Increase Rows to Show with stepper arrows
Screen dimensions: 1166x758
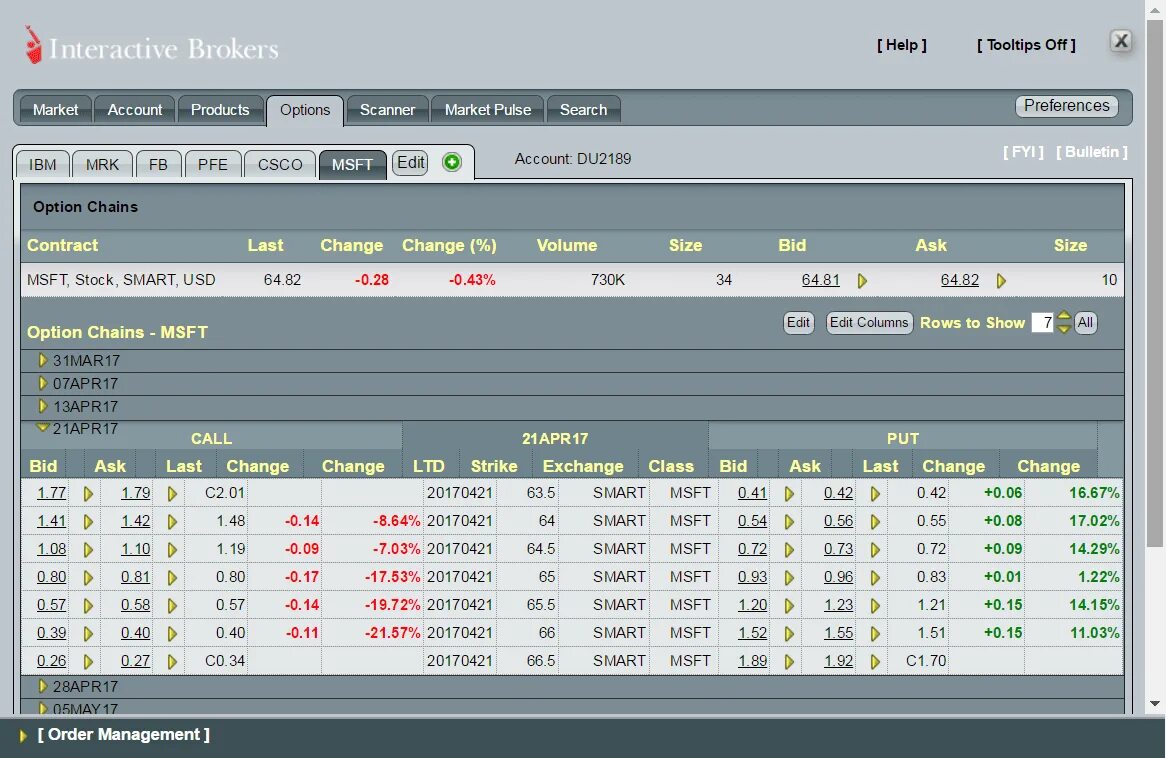click(1064, 316)
